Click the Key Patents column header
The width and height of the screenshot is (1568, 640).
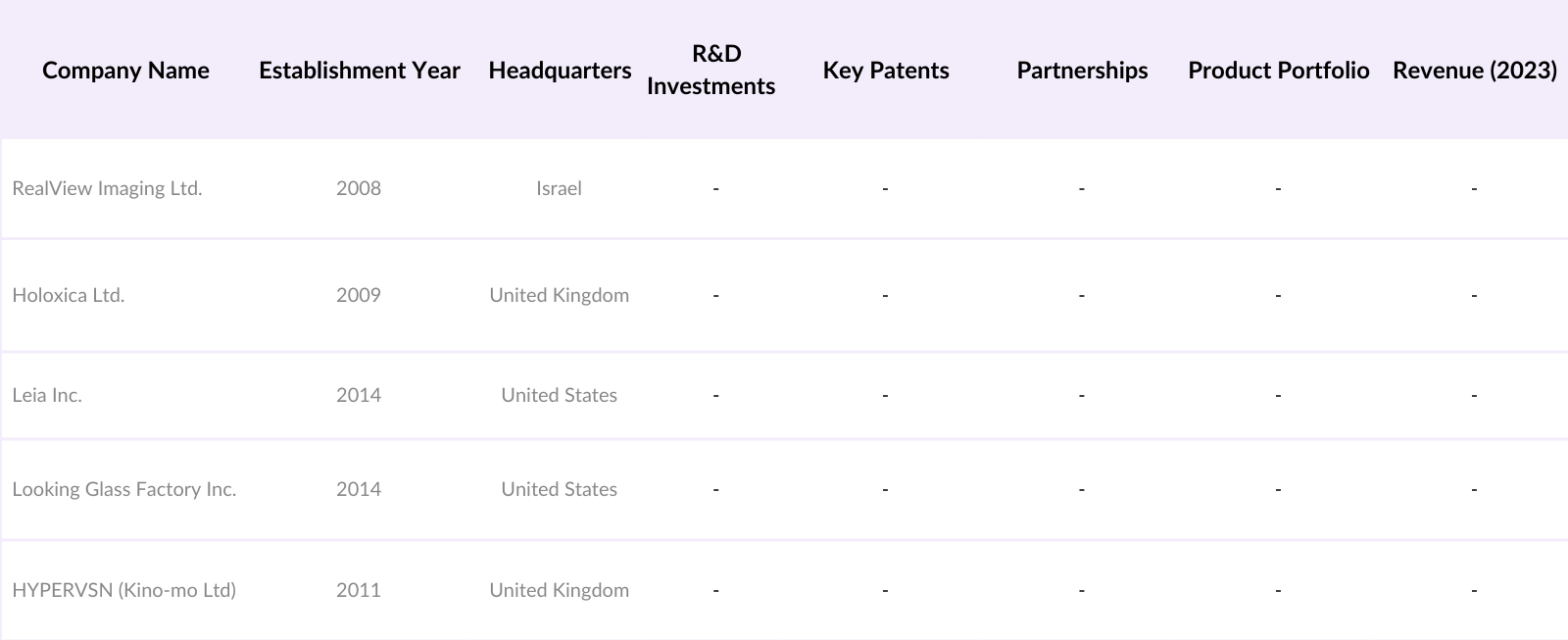tap(886, 71)
